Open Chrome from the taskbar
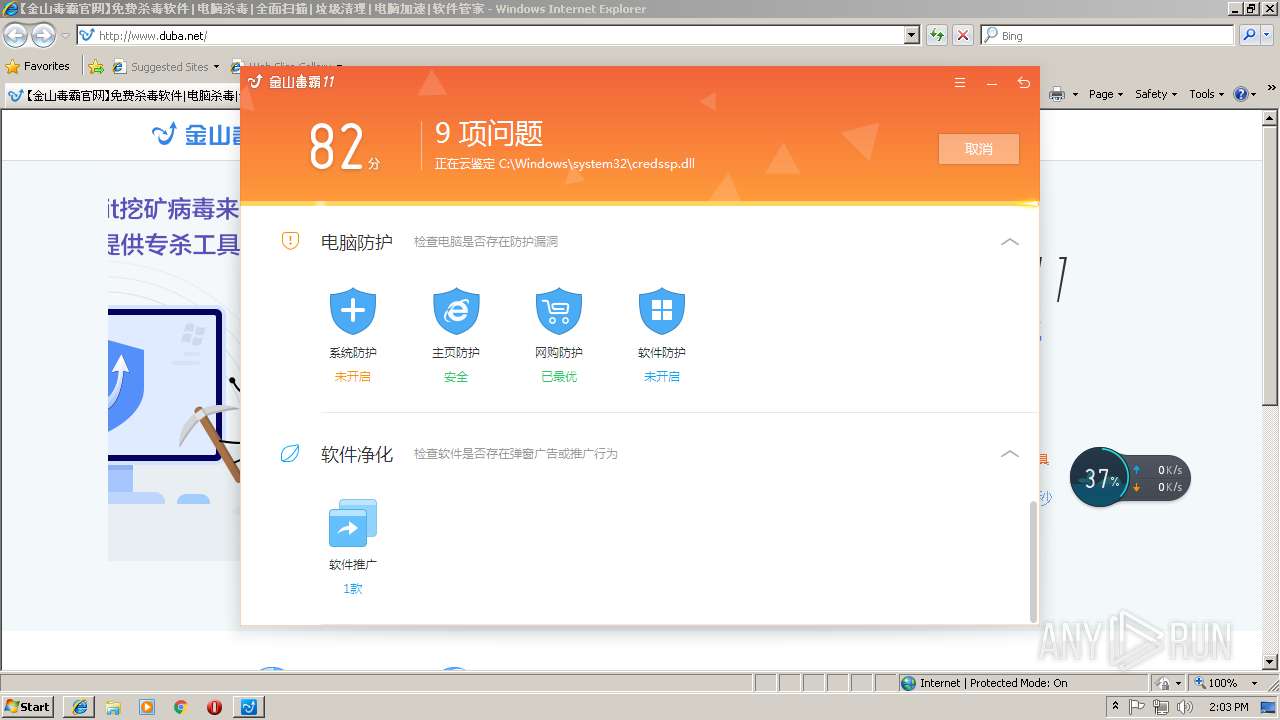1280x720 pixels. click(181, 707)
